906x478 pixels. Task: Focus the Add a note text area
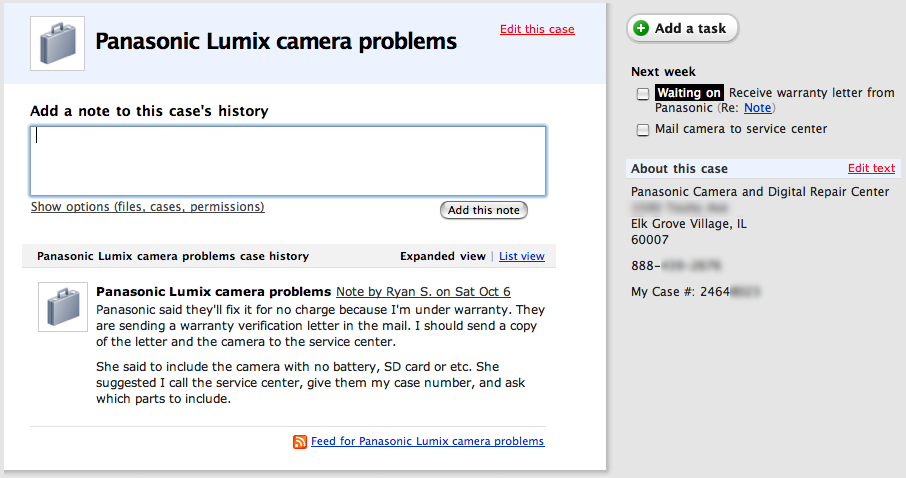(288, 161)
